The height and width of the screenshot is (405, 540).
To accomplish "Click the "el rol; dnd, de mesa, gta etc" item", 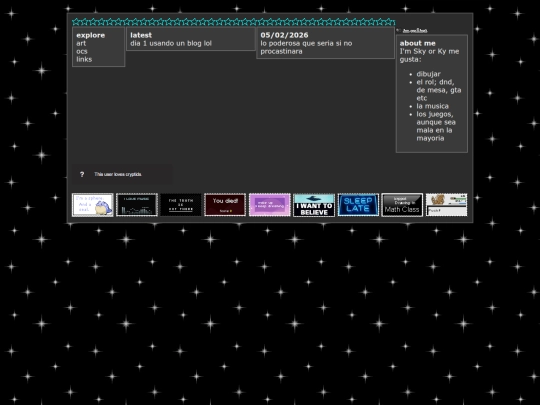I will pyautogui.click(x=439, y=90).
